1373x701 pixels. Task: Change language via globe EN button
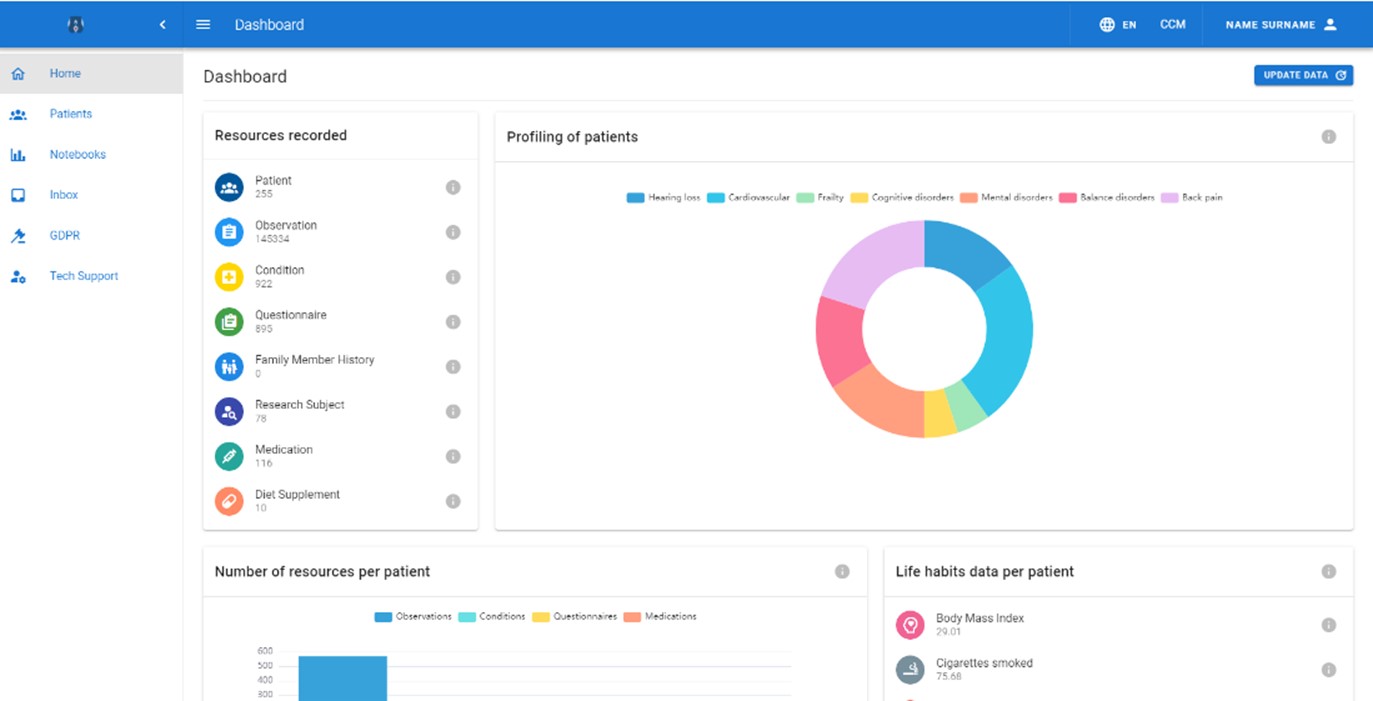point(1117,25)
